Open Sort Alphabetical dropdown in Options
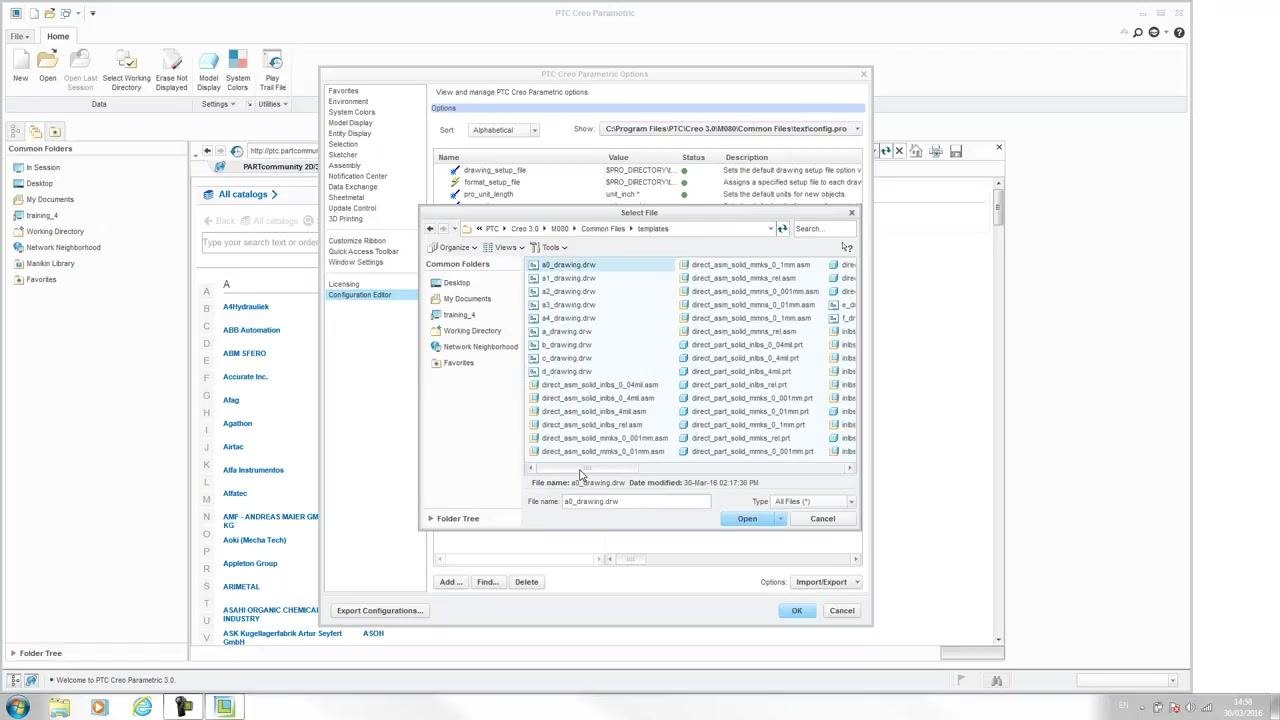The height and width of the screenshot is (720, 1280). [x=503, y=130]
